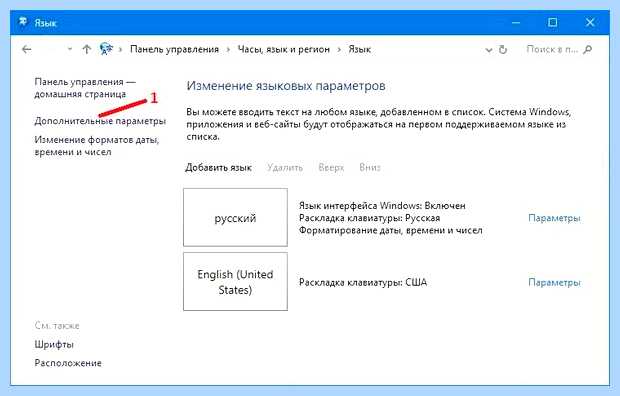The image size is (620, 396).
Task: Open Дополнительные параметры link
Action: tap(100, 121)
